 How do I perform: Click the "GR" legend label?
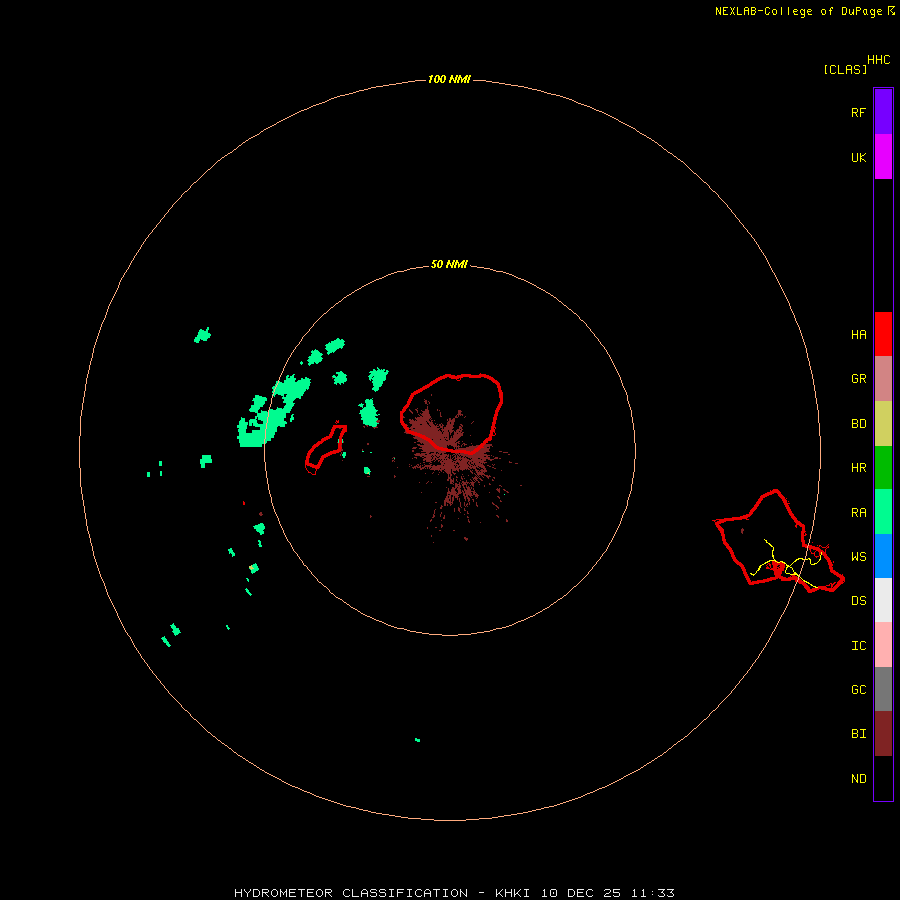click(859, 379)
